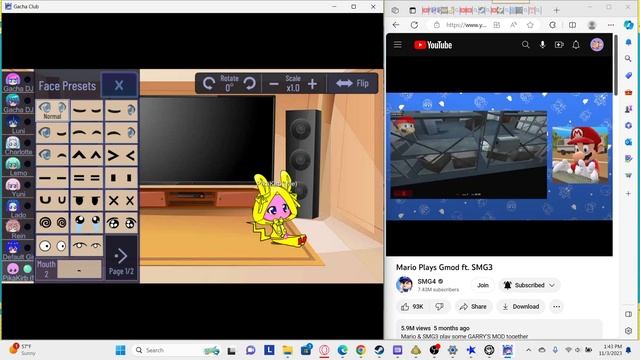Dislike the Mario Plays Gmod video
The image size is (640, 360).
(x=439, y=307)
